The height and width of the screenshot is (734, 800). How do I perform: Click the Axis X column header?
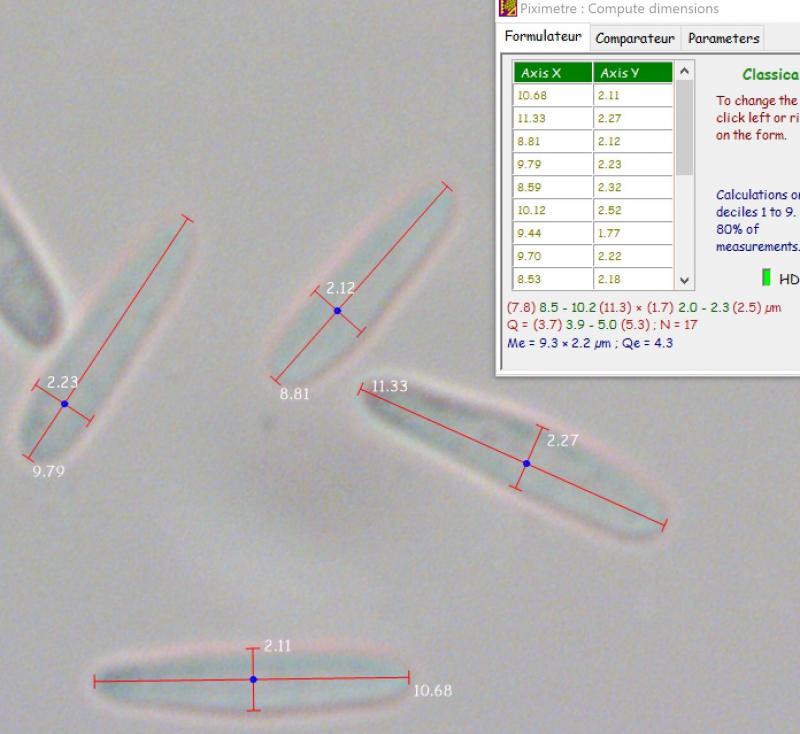(x=553, y=73)
